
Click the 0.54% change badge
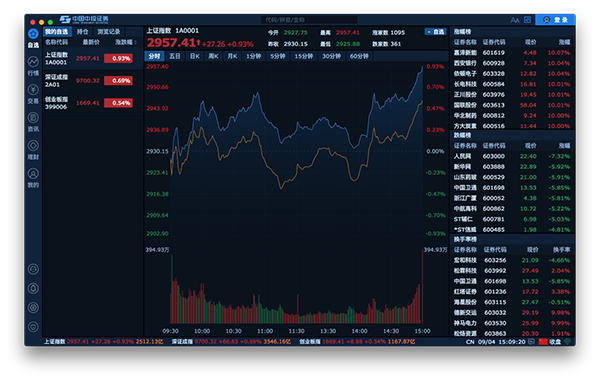pyautogui.click(x=118, y=103)
